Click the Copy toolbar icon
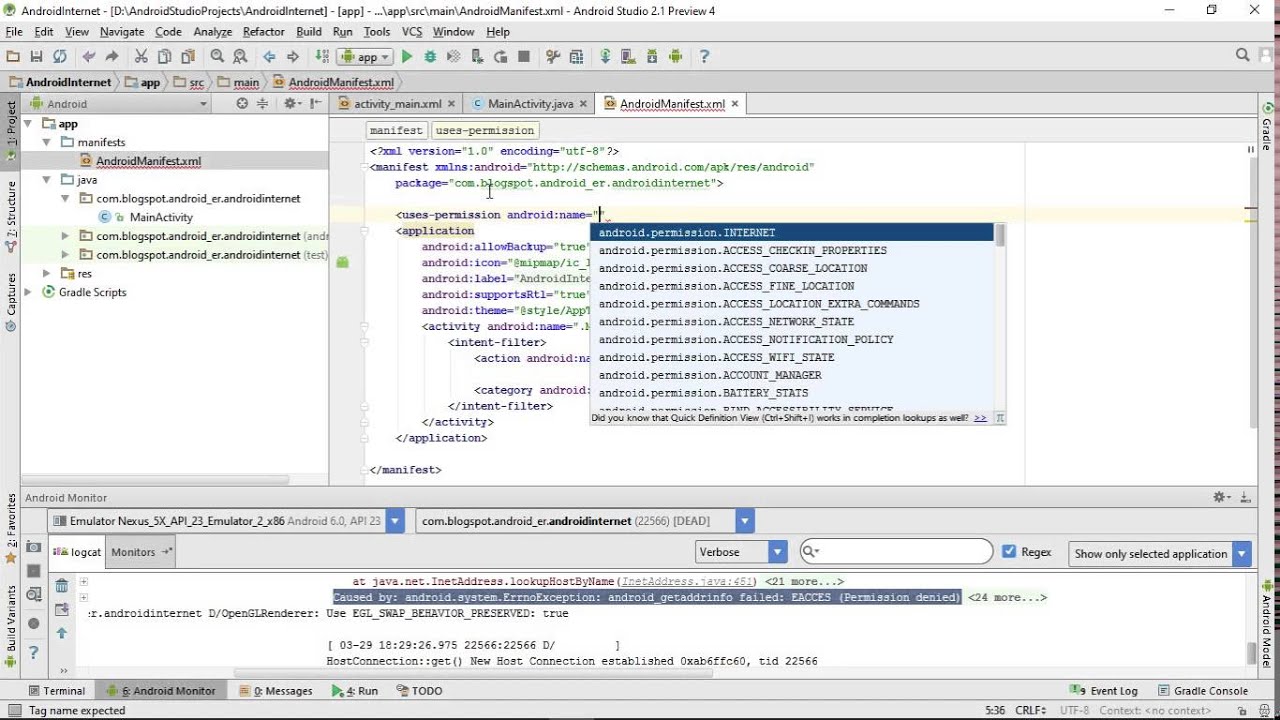 (x=164, y=57)
